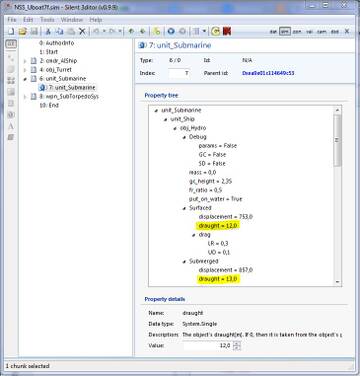Screen dimensions: 360x376
Task: Click the New file toolbar icon
Action: (11, 31)
